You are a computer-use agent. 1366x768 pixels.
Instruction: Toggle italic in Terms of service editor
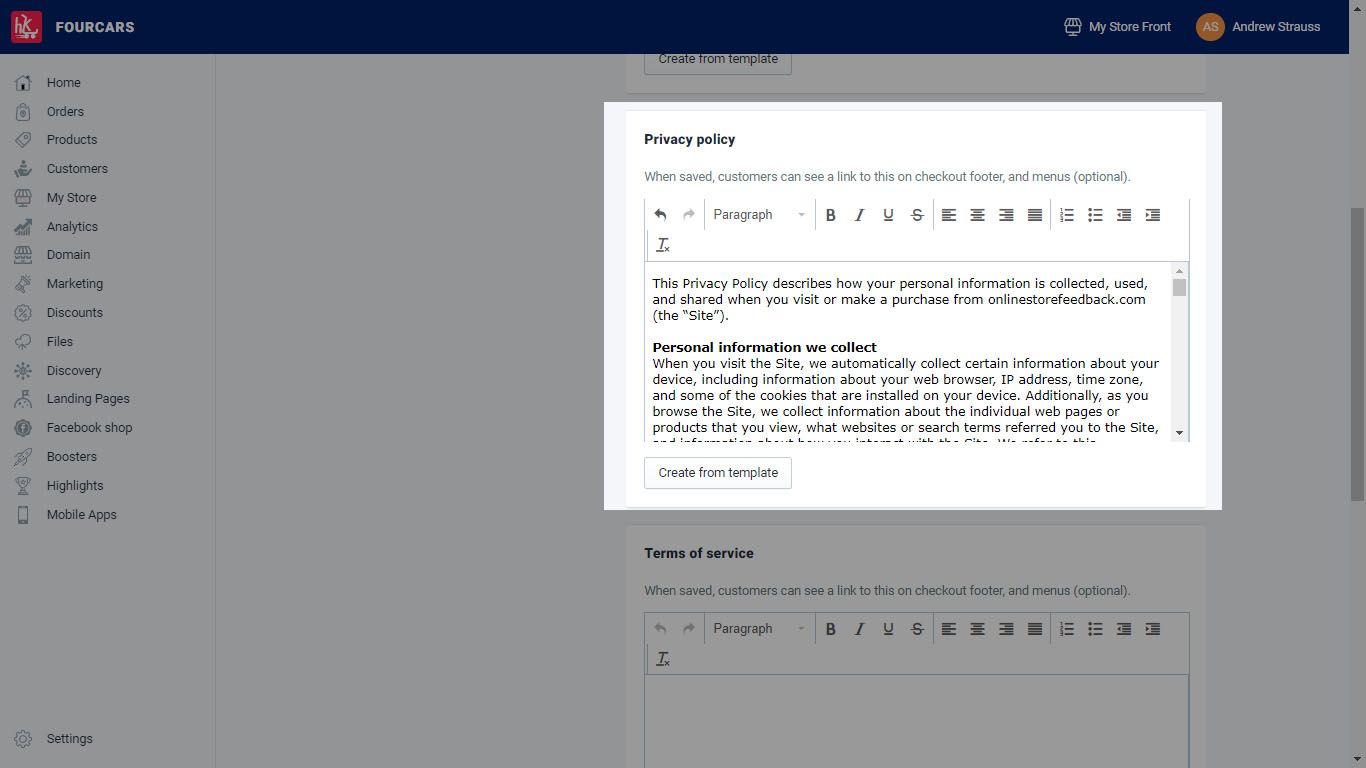pos(859,629)
